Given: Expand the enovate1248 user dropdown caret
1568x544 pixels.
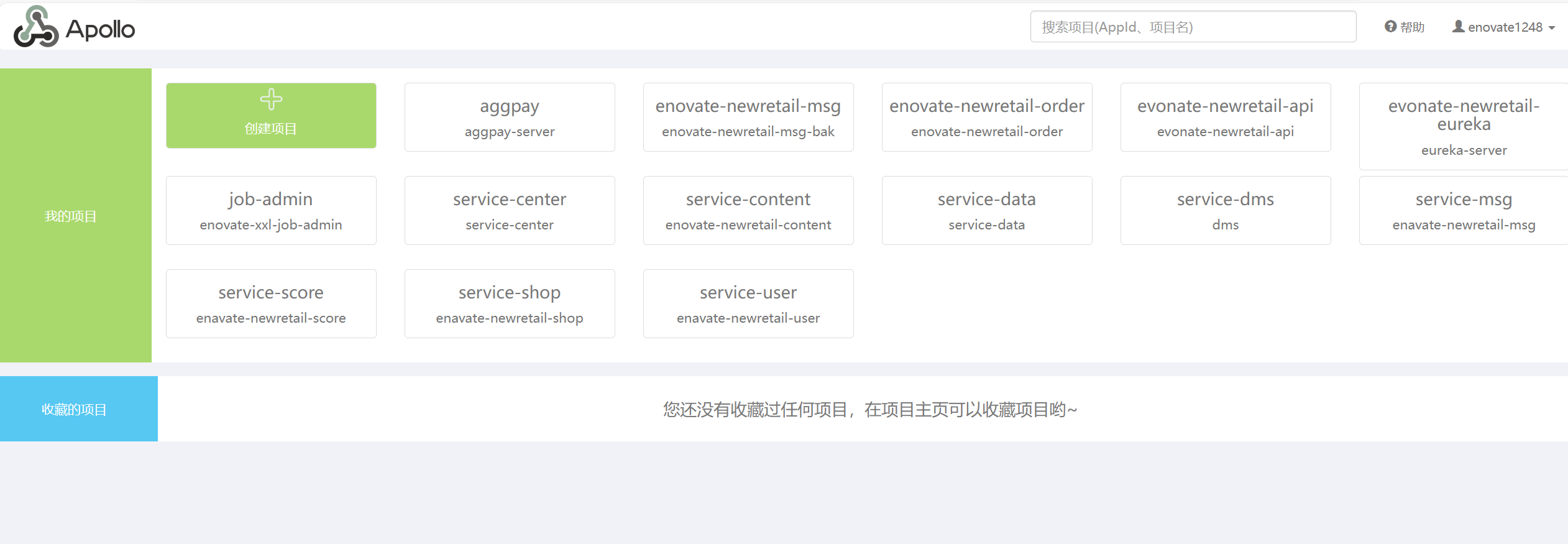Looking at the screenshot, I should [1552, 28].
